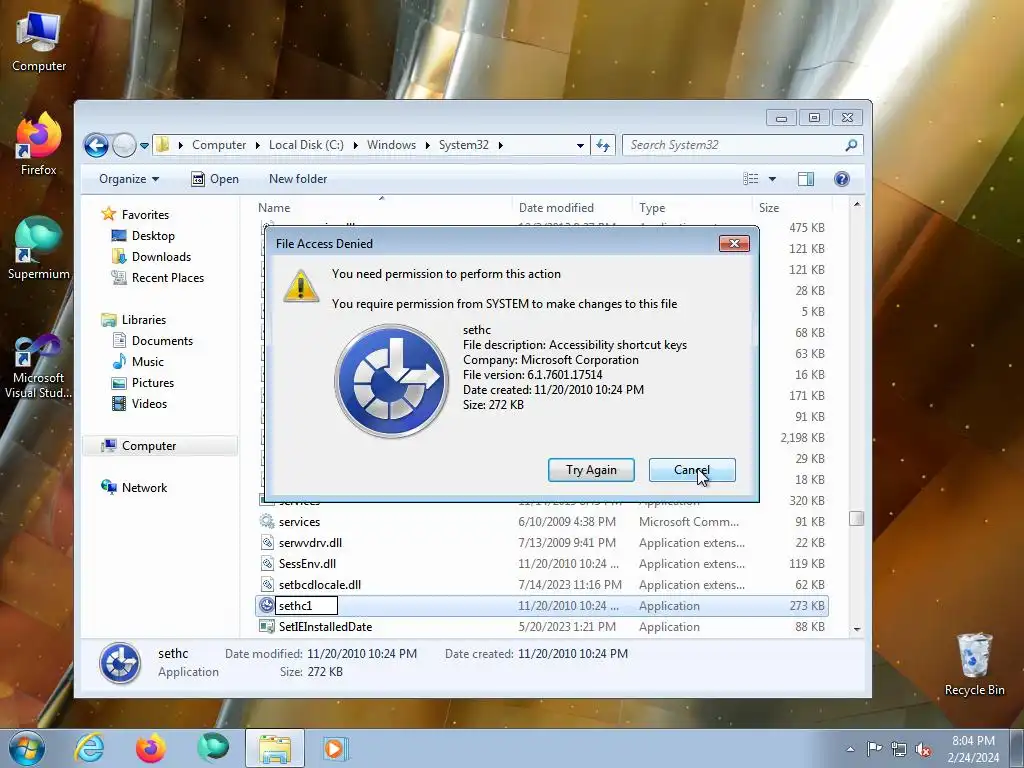Click the muted volume tray icon
This screenshot has height=768, width=1024.
[923, 749]
